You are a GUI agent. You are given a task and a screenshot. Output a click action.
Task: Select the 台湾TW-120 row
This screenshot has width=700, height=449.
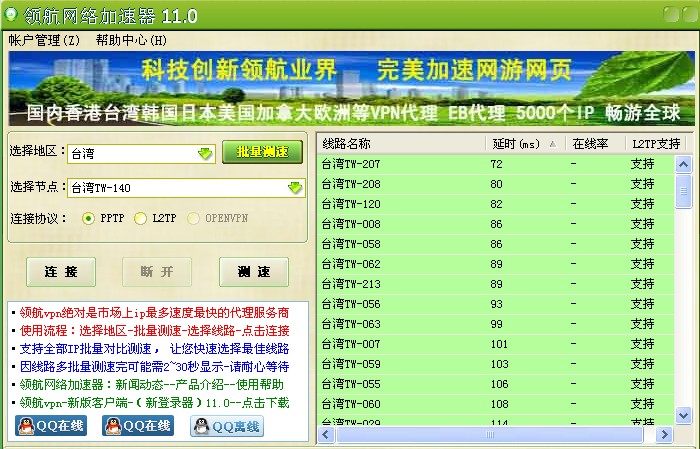click(496, 204)
